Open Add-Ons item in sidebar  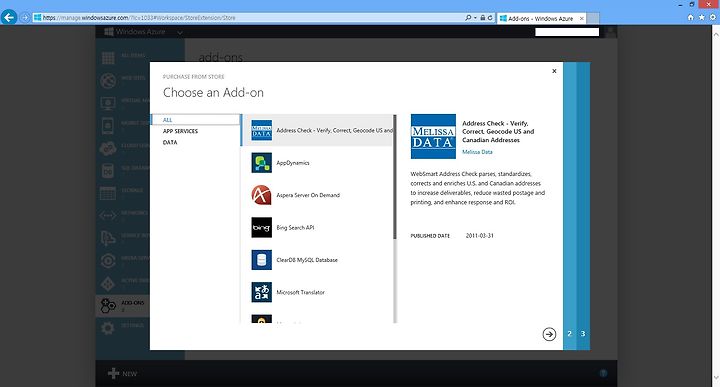click(123, 306)
